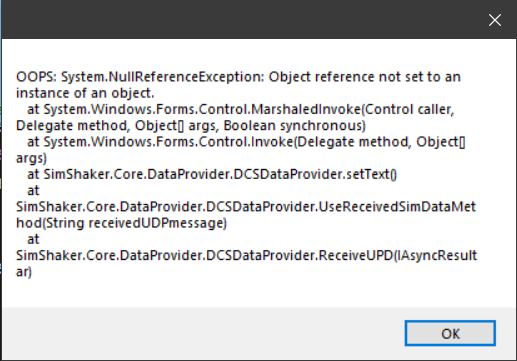
Task: Dismiss the error with the OK button
Action: pyautogui.click(x=450, y=333)
